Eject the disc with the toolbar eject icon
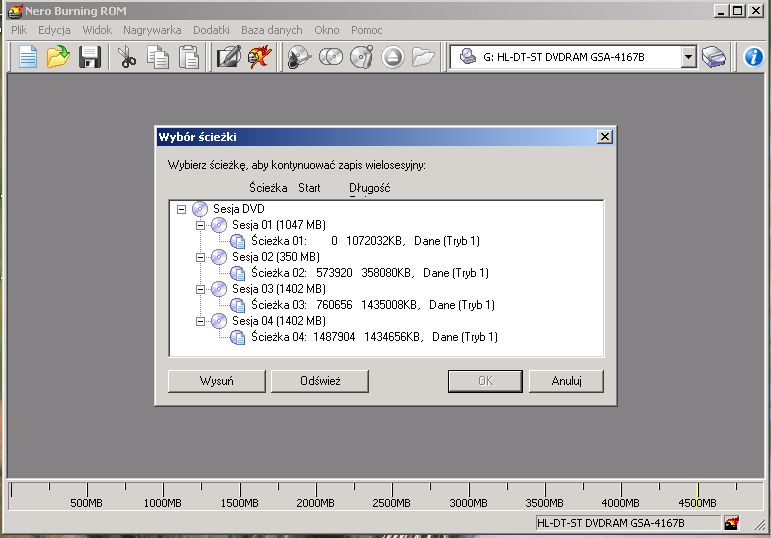Image resolution: width=771 pixels, height=538 pixels. tap(392, 57)
